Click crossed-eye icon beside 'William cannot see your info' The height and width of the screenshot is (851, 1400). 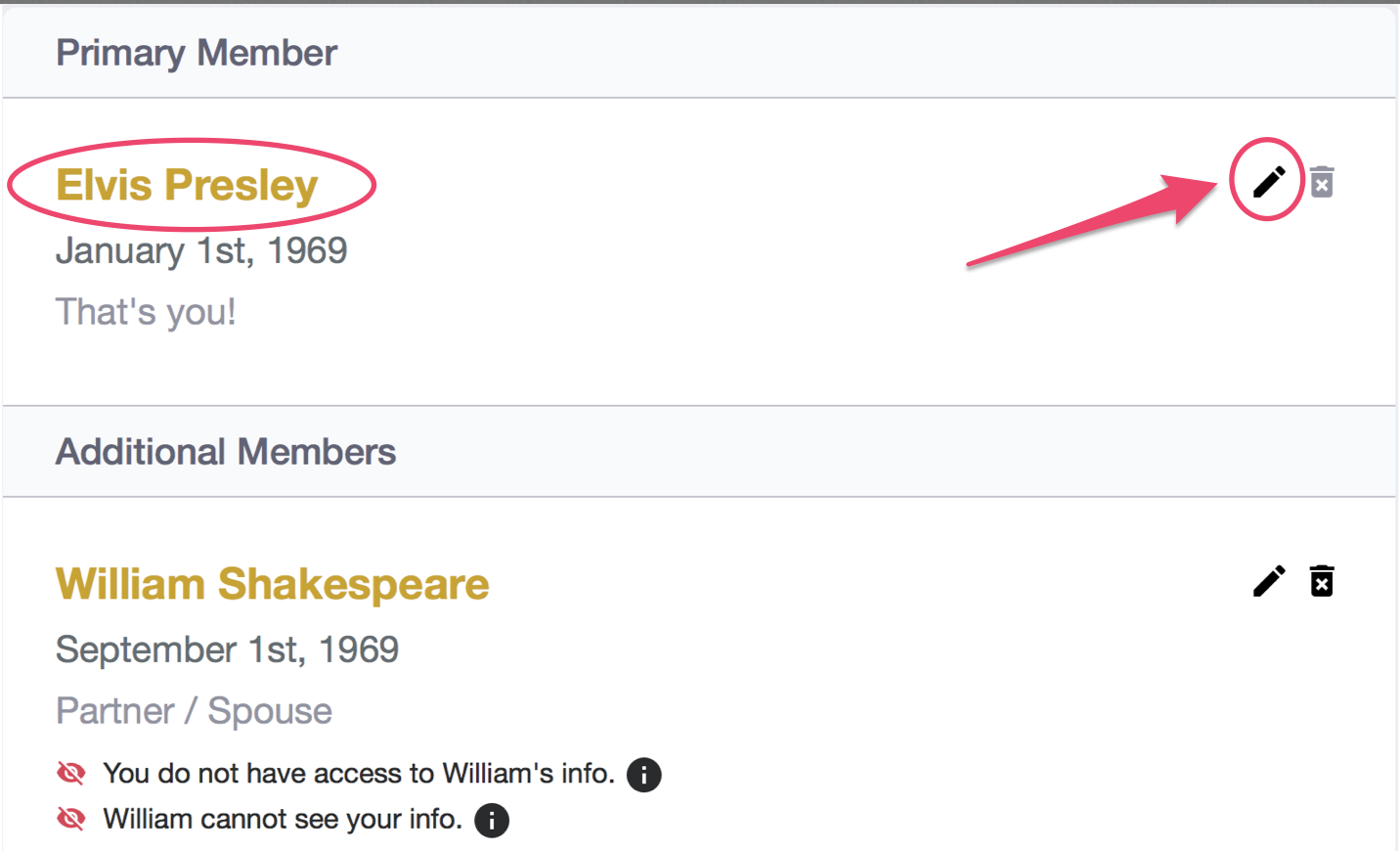pos(71,819)
